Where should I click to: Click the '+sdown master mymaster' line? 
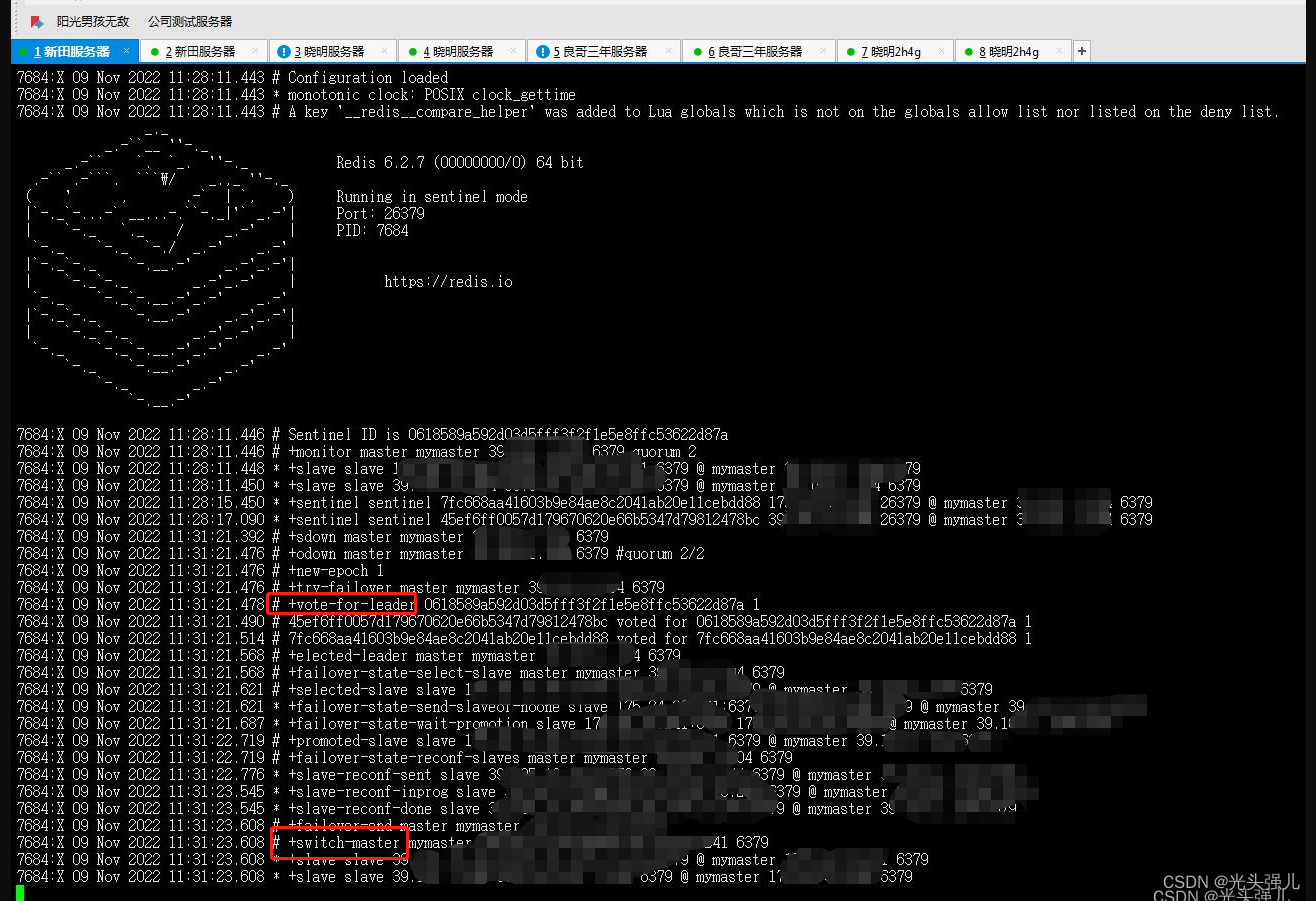click(312, 536)
